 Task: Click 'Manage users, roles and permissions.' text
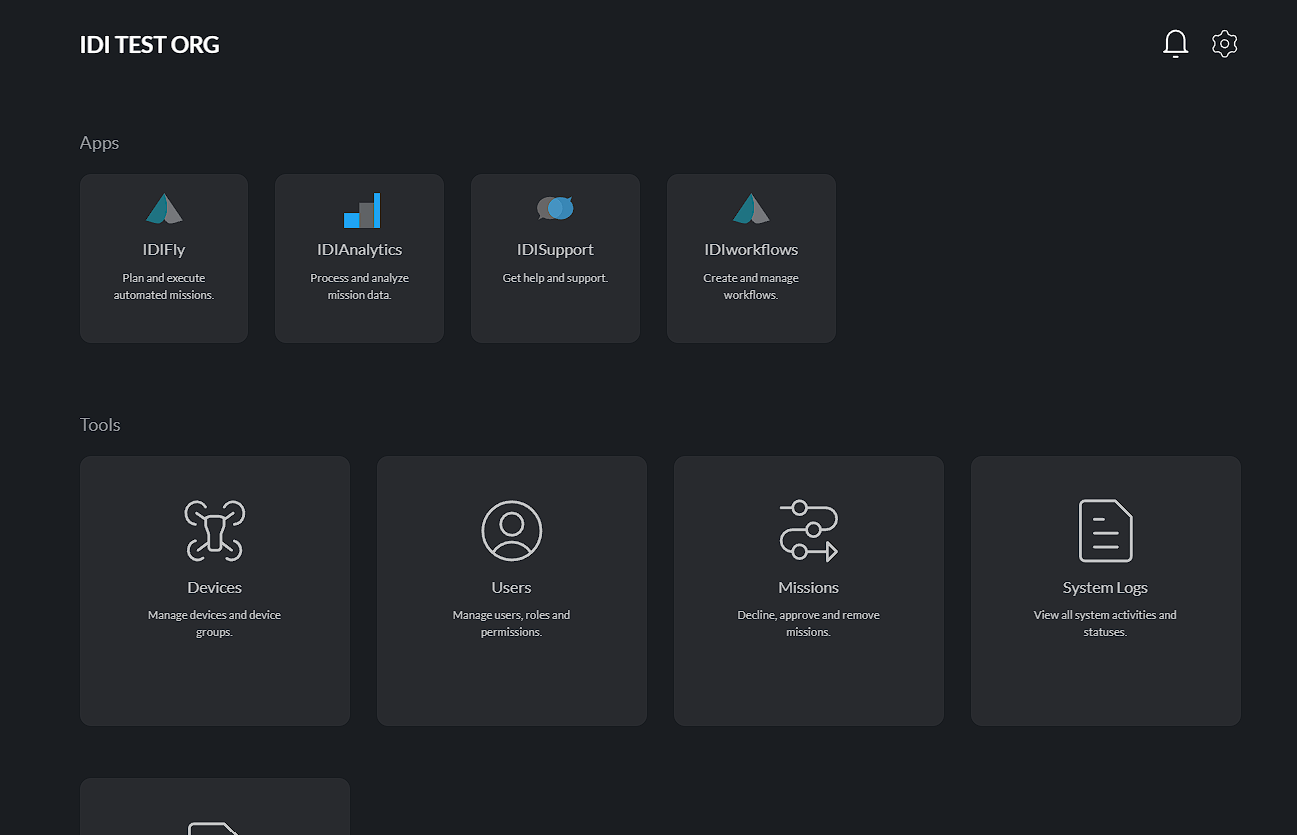click(x=512, y=624)
